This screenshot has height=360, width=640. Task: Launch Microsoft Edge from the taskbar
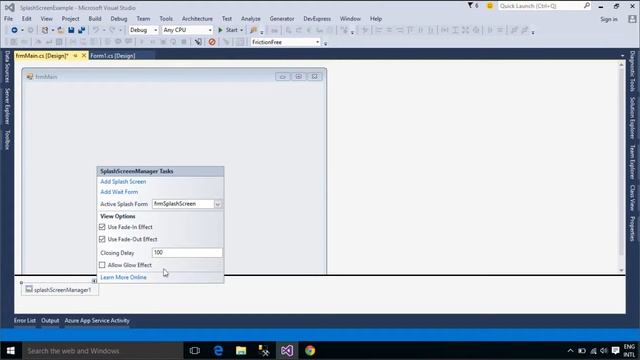[218, 351]
